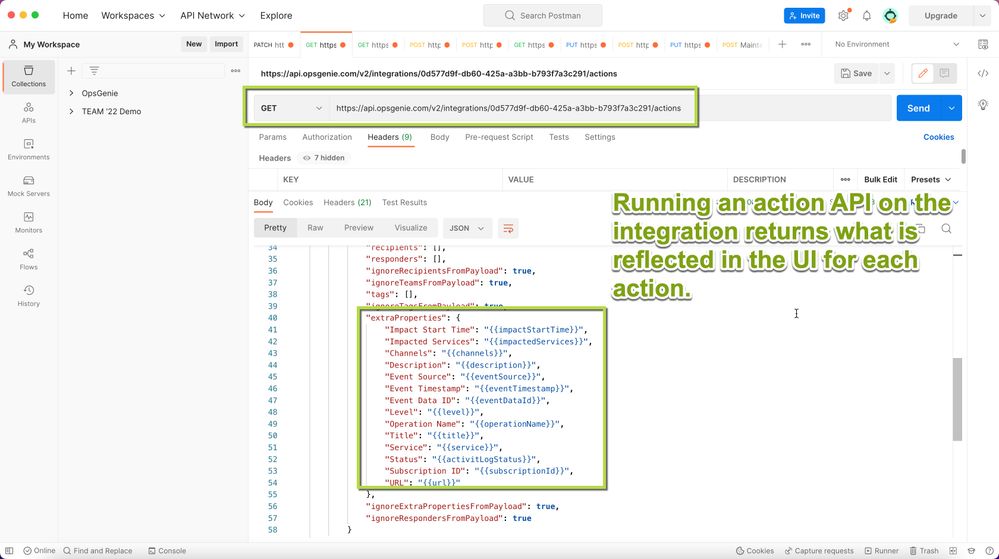Switch to response Cookies tab

click(298, 203)
